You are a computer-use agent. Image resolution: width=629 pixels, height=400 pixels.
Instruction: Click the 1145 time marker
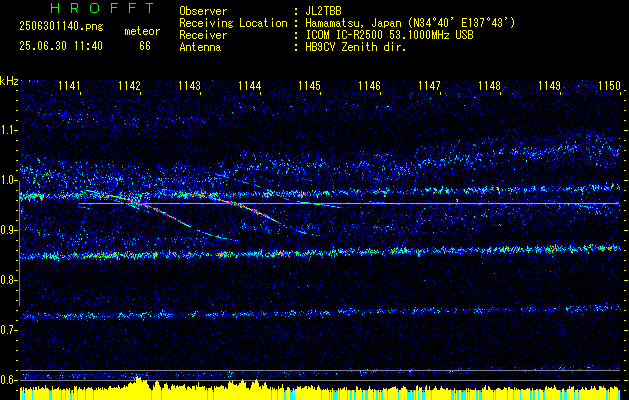pyautogui.click(x=309, y=85)
